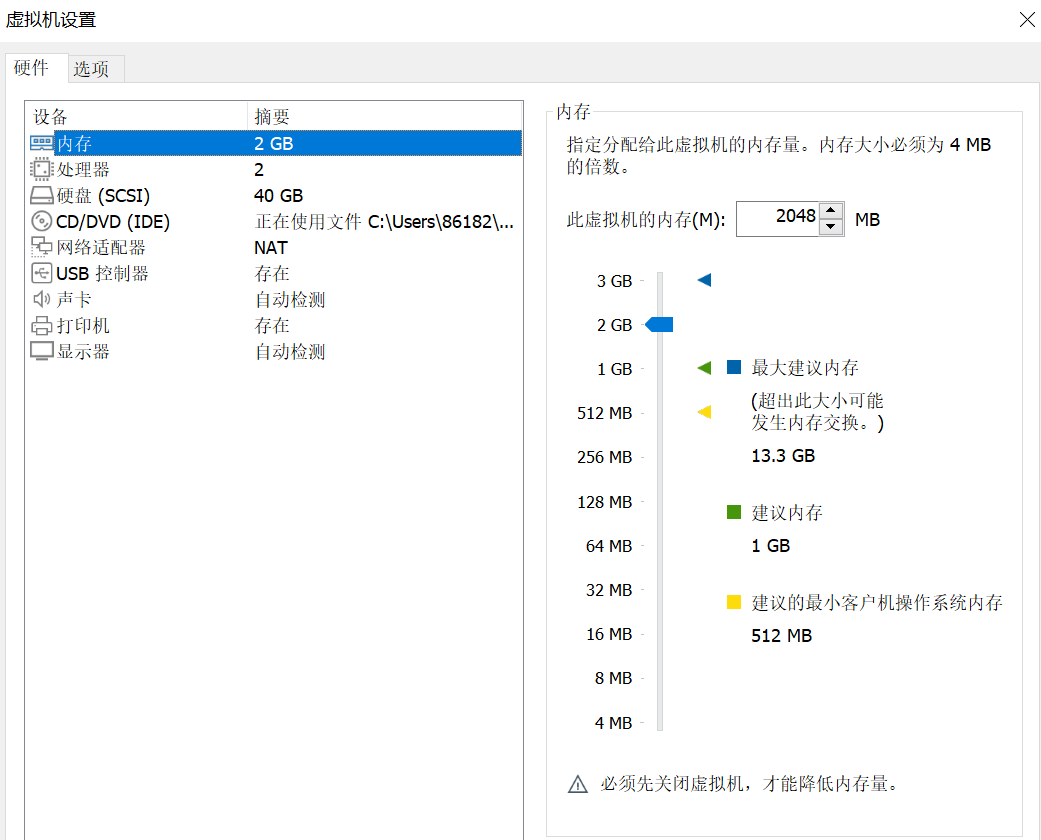
Task: Decrease memory with the down spinner arrow
Action: tap(832, 227)
